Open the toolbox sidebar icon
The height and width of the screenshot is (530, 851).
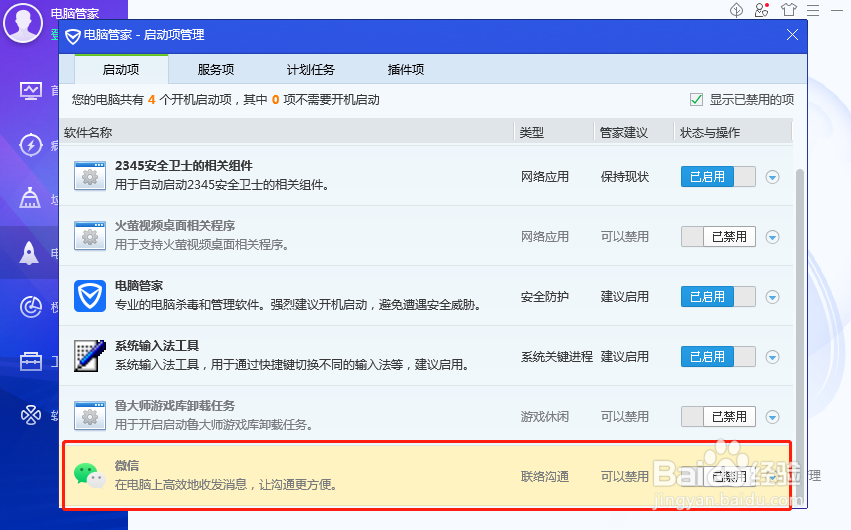tap(30, 361)
